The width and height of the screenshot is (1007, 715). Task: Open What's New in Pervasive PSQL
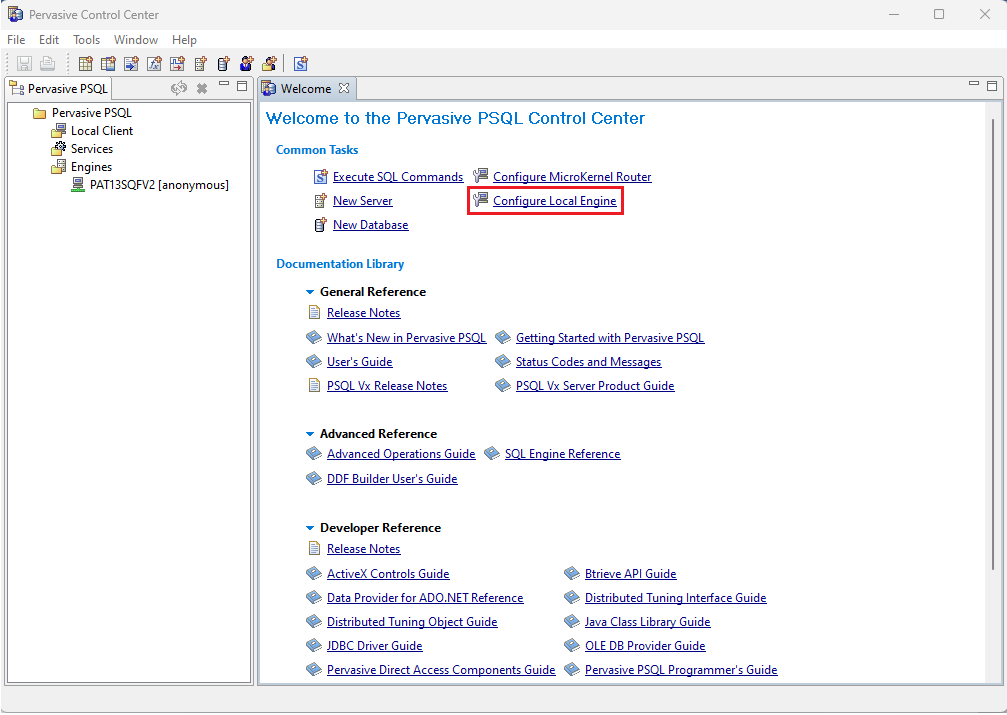407,338
